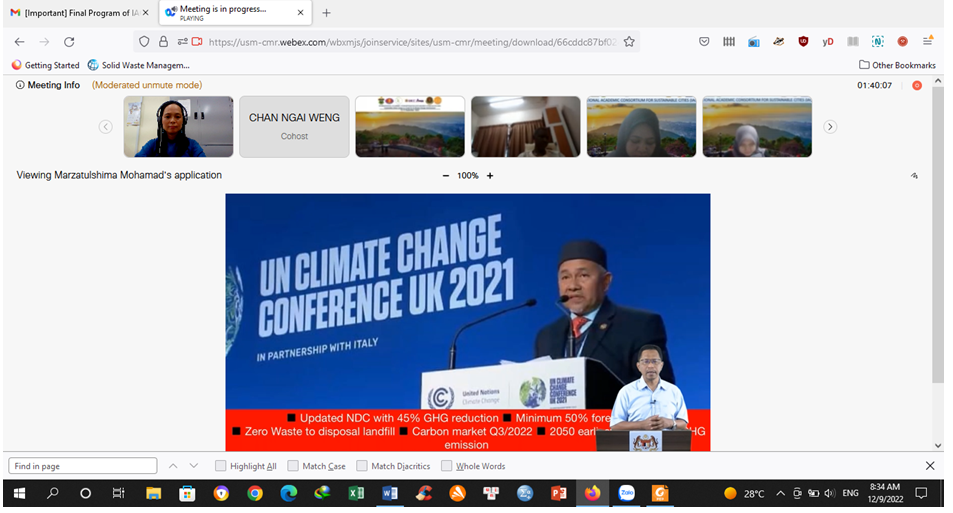953x513 pixels.
Task: Expand the Other Bookmarks folder
Action: (x=897, y=65)
